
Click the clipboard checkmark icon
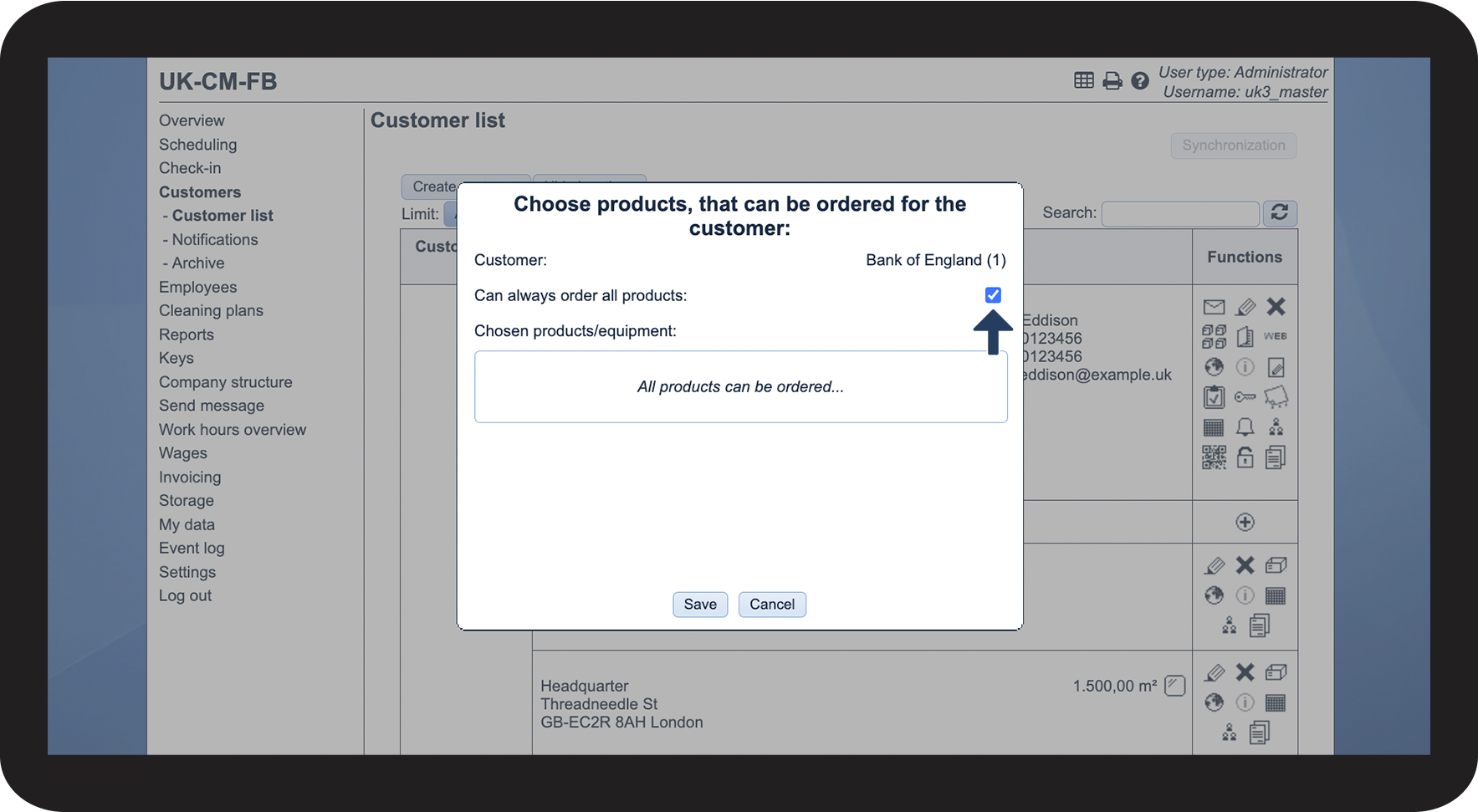[1214, 397]
